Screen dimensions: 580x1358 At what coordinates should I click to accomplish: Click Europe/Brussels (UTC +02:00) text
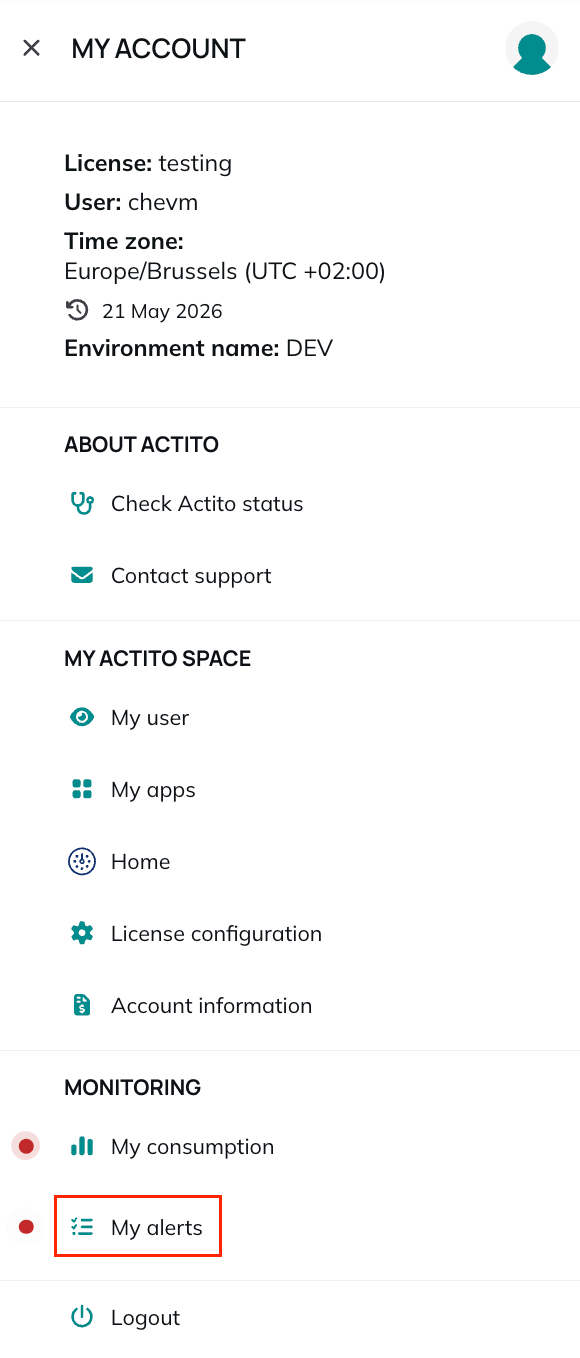[225, 271]
